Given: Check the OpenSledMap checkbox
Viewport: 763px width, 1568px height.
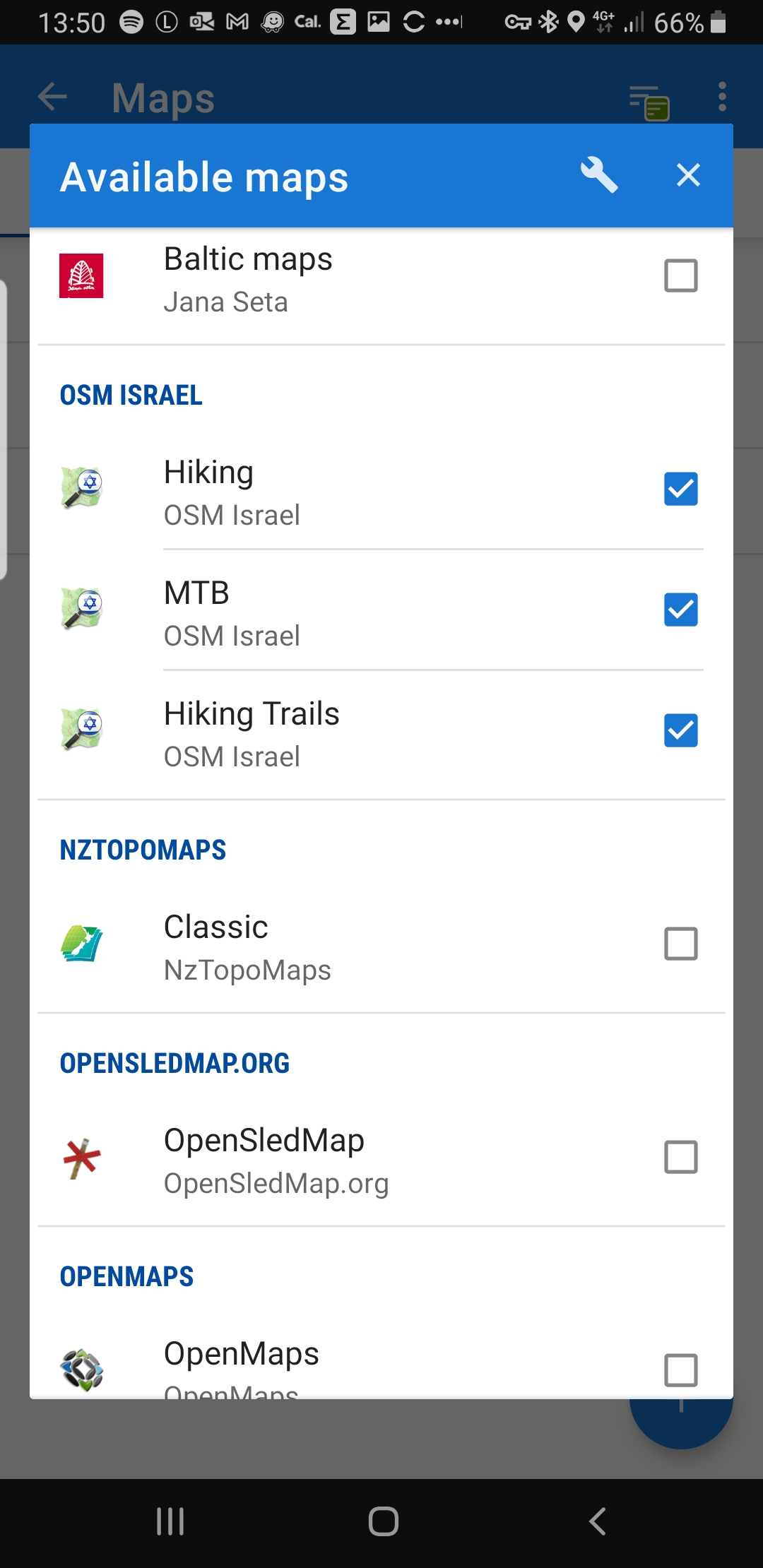Looking at the screenshot, I should pos(680,1157).
